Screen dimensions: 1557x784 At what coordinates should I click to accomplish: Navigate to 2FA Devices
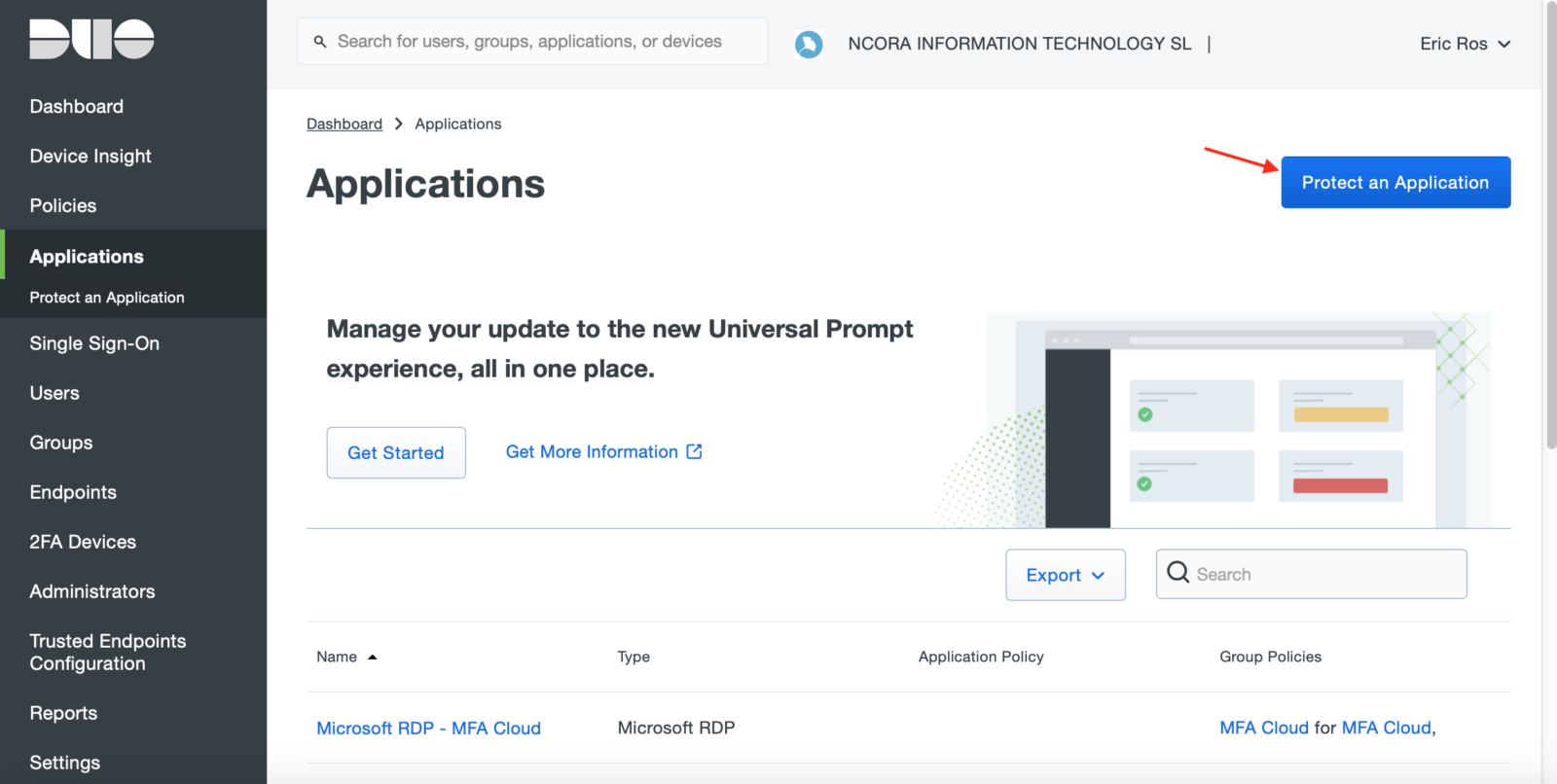click(83, 542)
